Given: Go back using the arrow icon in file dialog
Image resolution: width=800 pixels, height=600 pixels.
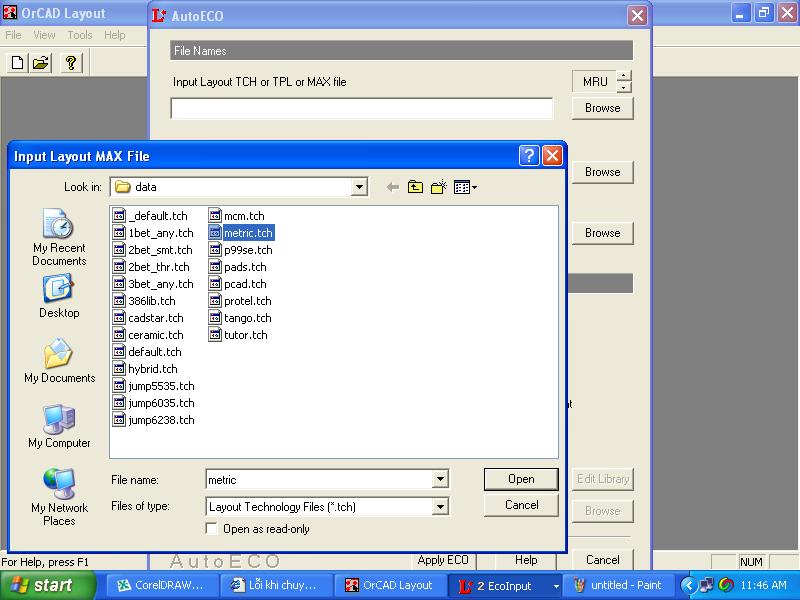Looking at the screenshot, I should click(x=392, y=187).
